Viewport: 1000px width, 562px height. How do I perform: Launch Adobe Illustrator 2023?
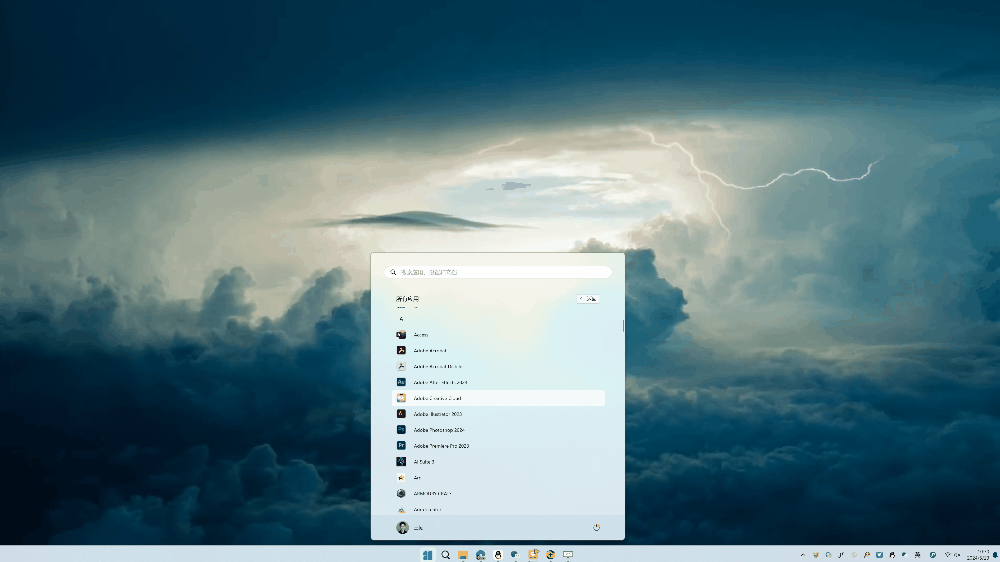pos(437,414)
